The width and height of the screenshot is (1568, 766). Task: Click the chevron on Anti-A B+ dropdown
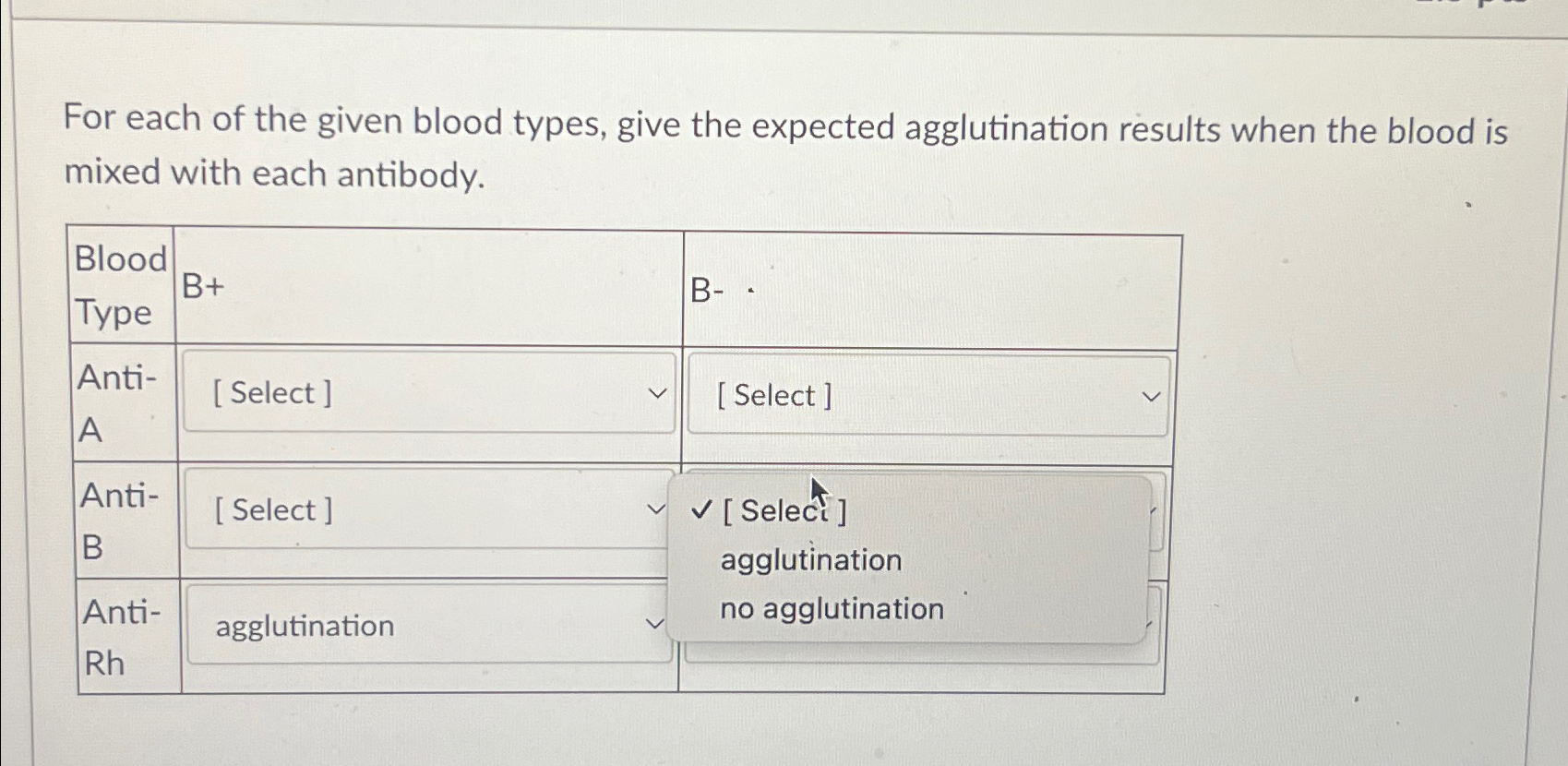[x=657, y=393]
